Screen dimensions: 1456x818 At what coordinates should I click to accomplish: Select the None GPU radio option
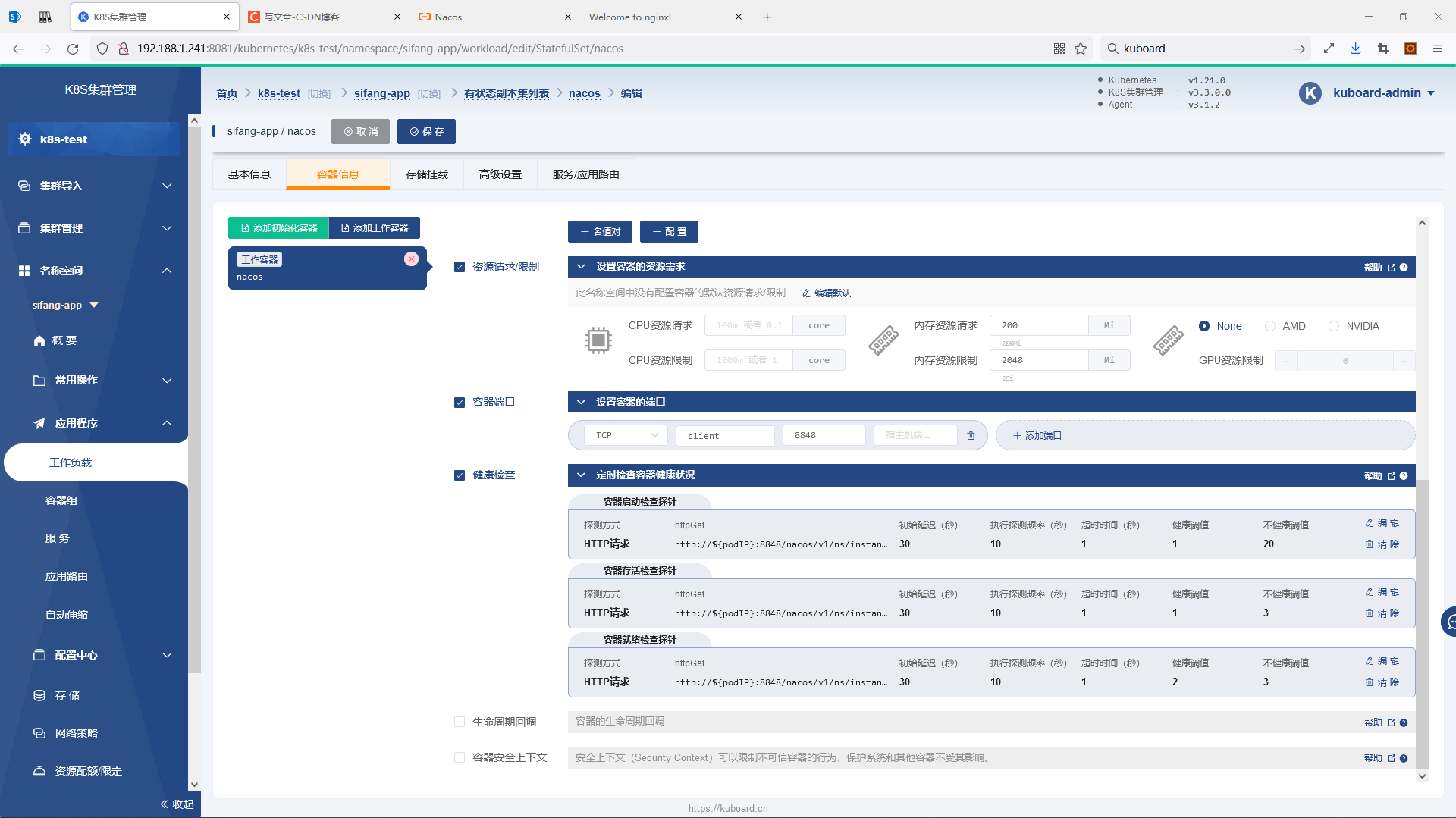click(x=1203, y=326)
